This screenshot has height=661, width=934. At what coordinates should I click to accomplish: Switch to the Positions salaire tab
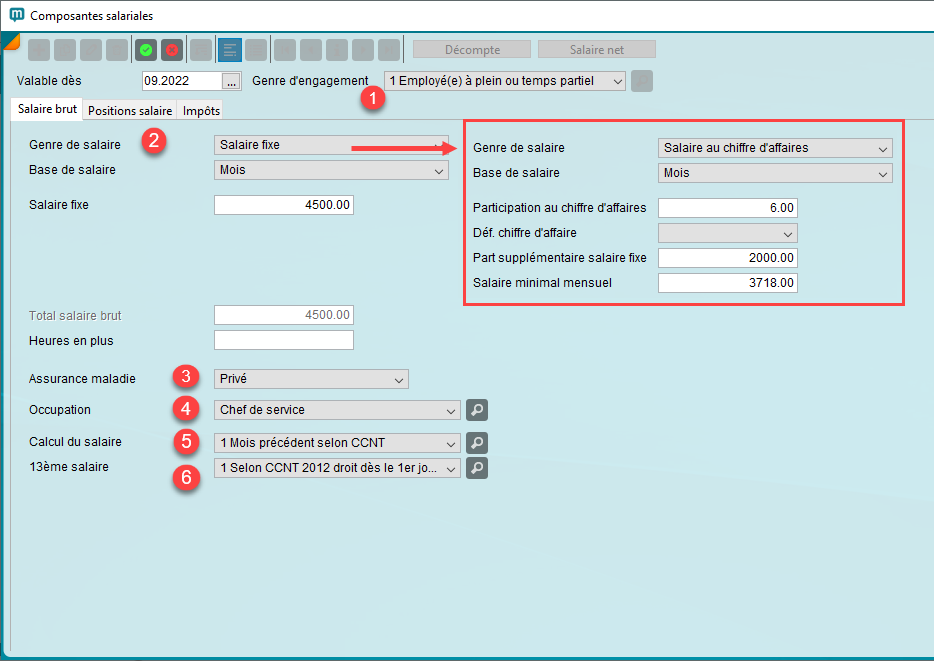pos(130,110)
